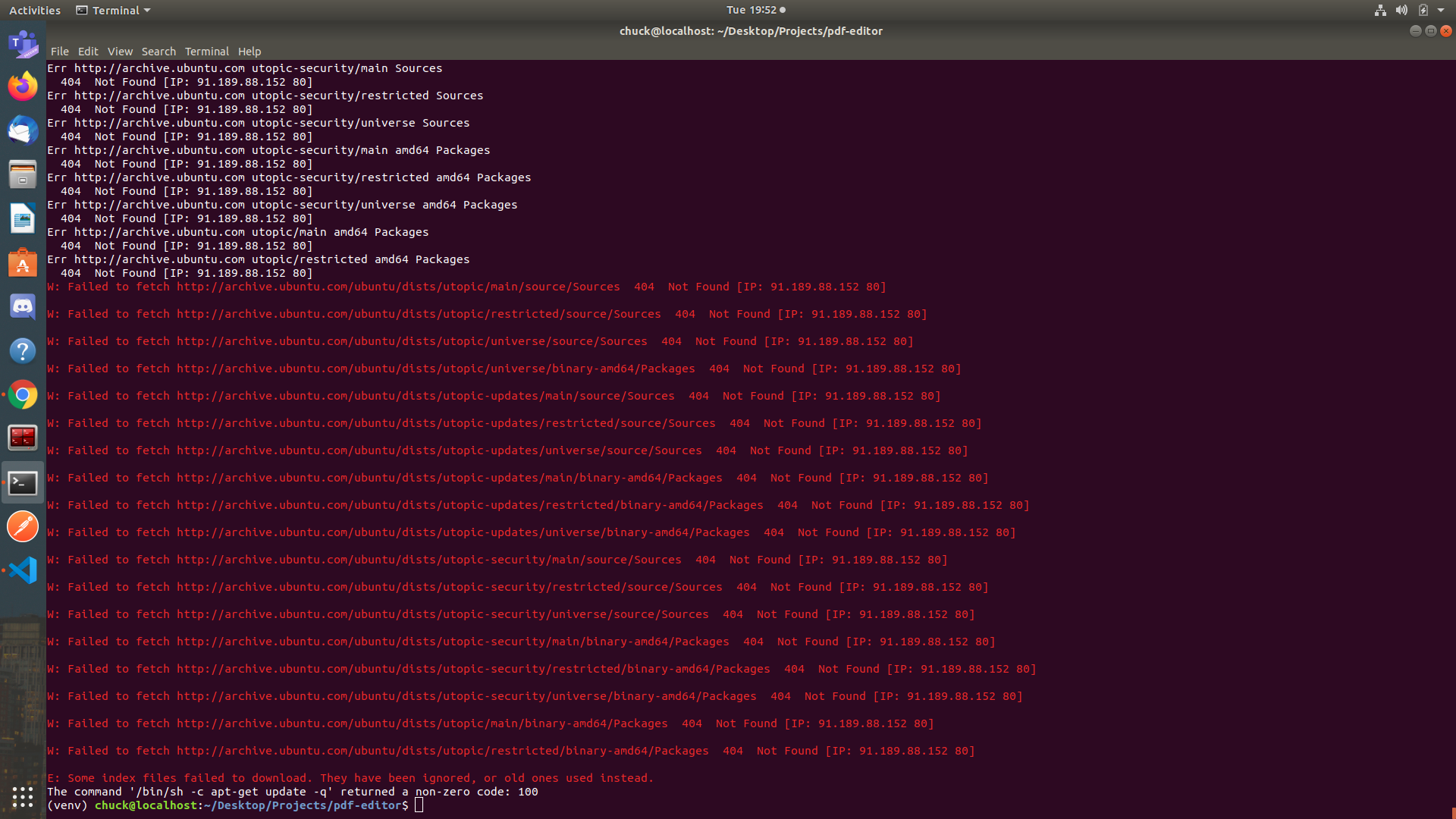Click the network status icon in the top bar
The height and width of the screenshot is (819, 1456).
click(x=1380, y=10)
